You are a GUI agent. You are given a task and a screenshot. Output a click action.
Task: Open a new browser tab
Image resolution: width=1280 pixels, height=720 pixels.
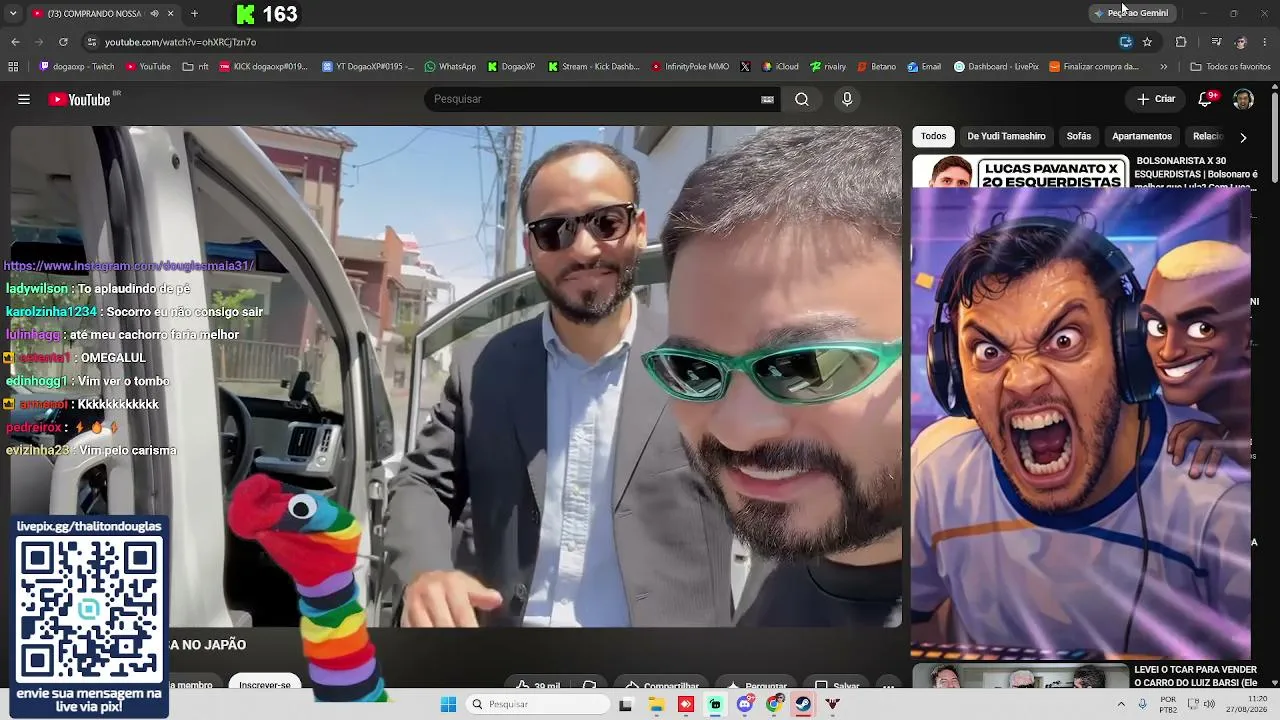click(x=194, y=14)
